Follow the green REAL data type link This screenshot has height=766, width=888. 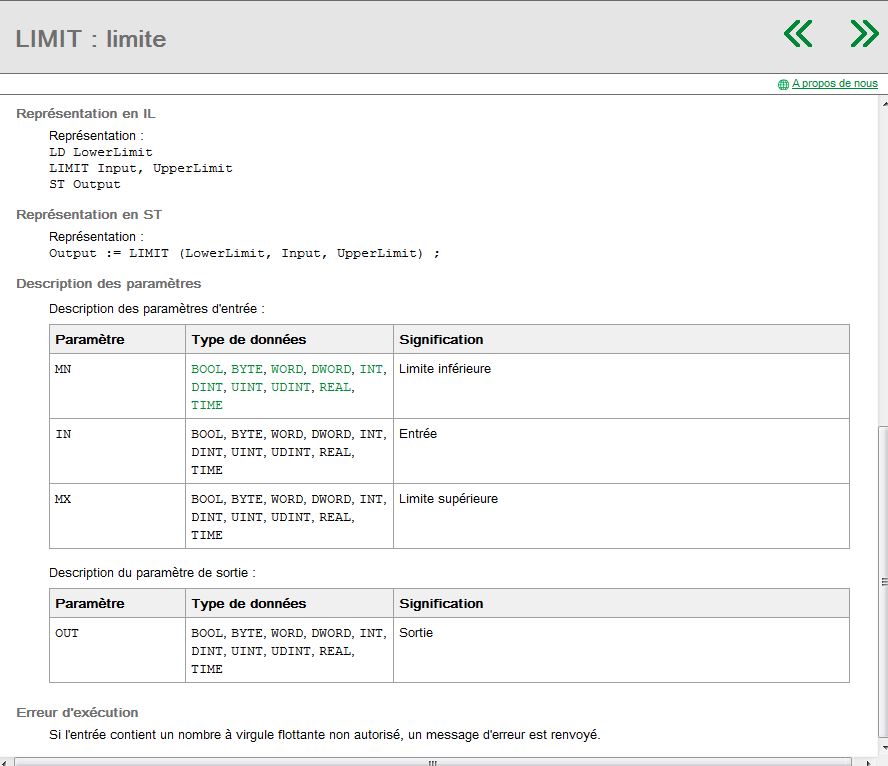335,387
